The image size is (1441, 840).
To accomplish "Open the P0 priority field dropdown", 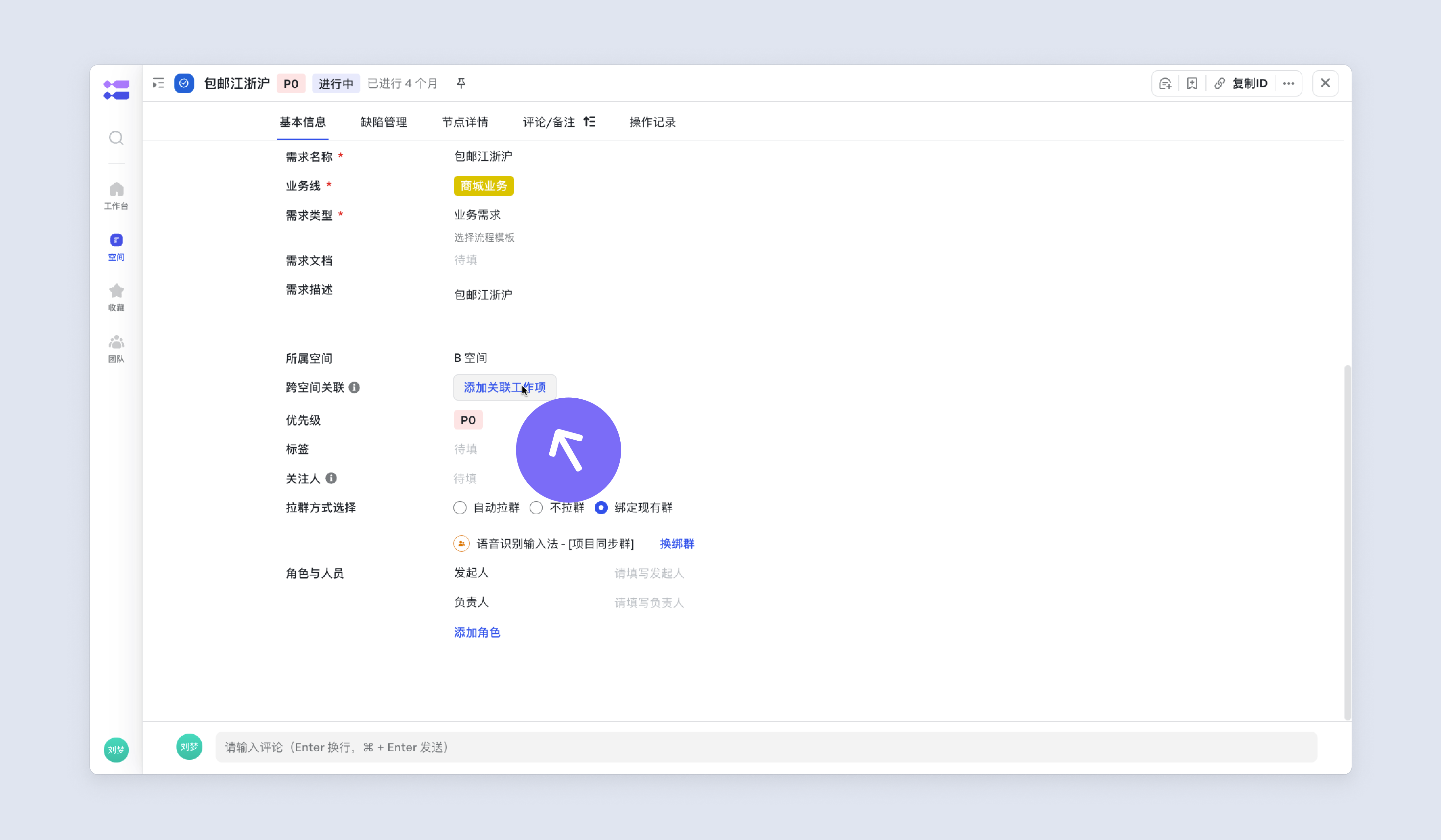I will [x=468, y=420].
